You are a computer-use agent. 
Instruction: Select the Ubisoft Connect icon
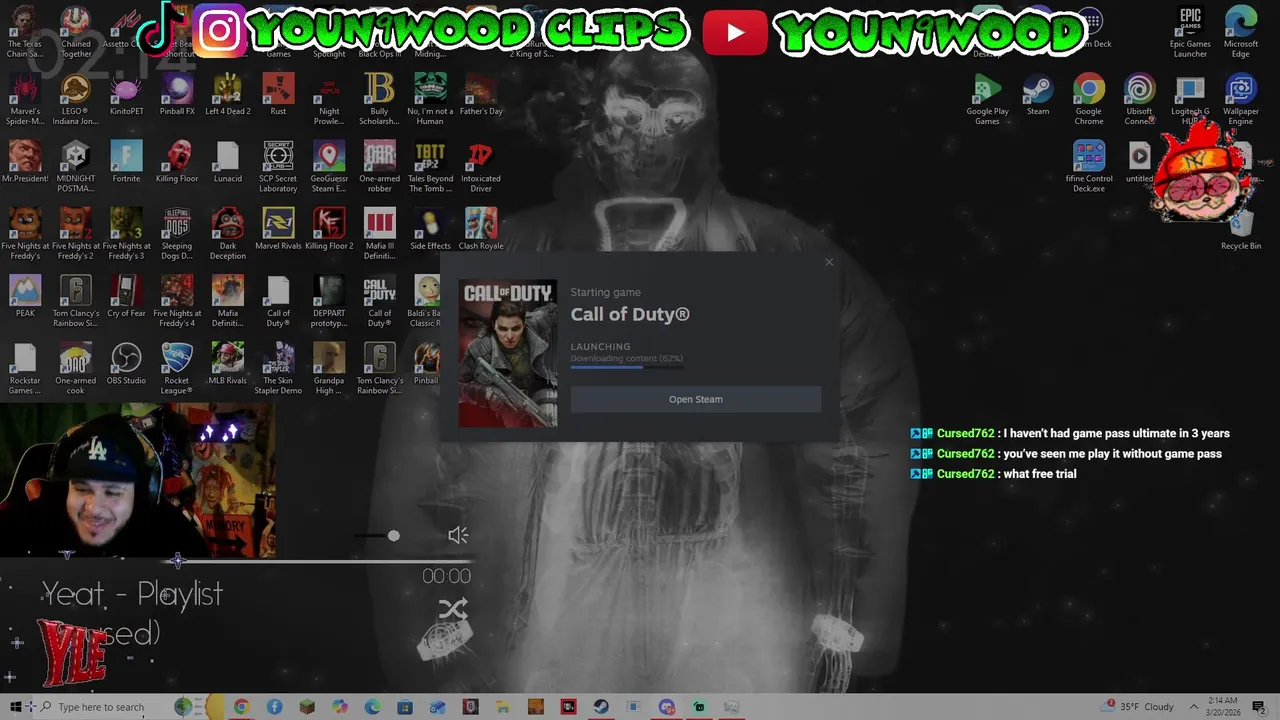tap(1139, 100)
